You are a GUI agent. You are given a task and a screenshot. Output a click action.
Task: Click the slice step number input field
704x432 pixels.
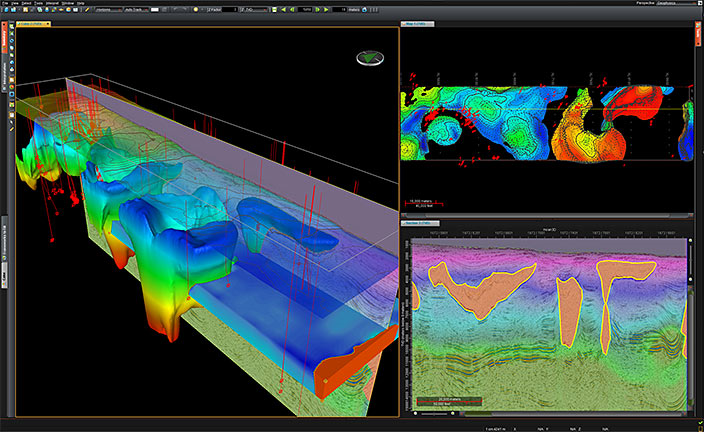[x=339, y=9]
